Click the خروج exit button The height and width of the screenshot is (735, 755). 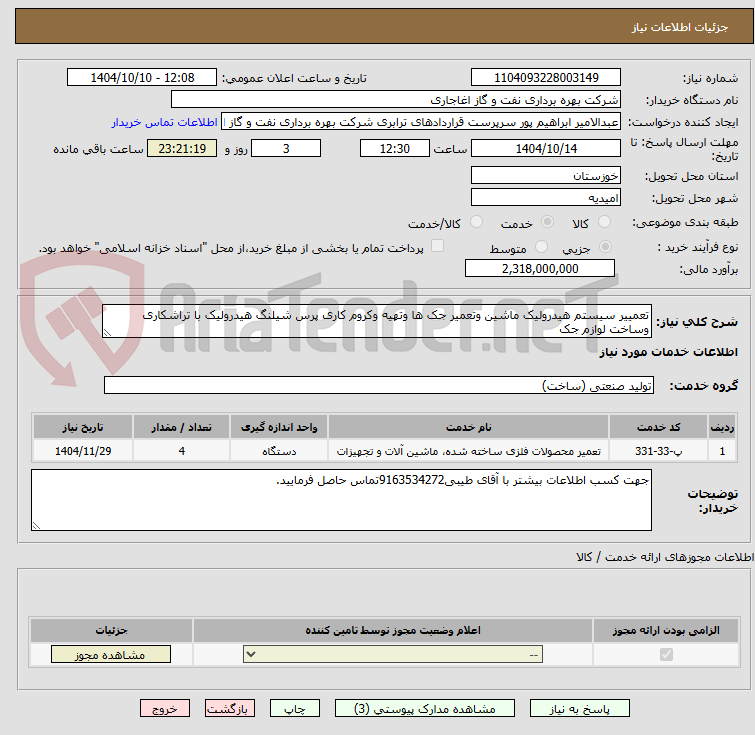coord(165,709)
